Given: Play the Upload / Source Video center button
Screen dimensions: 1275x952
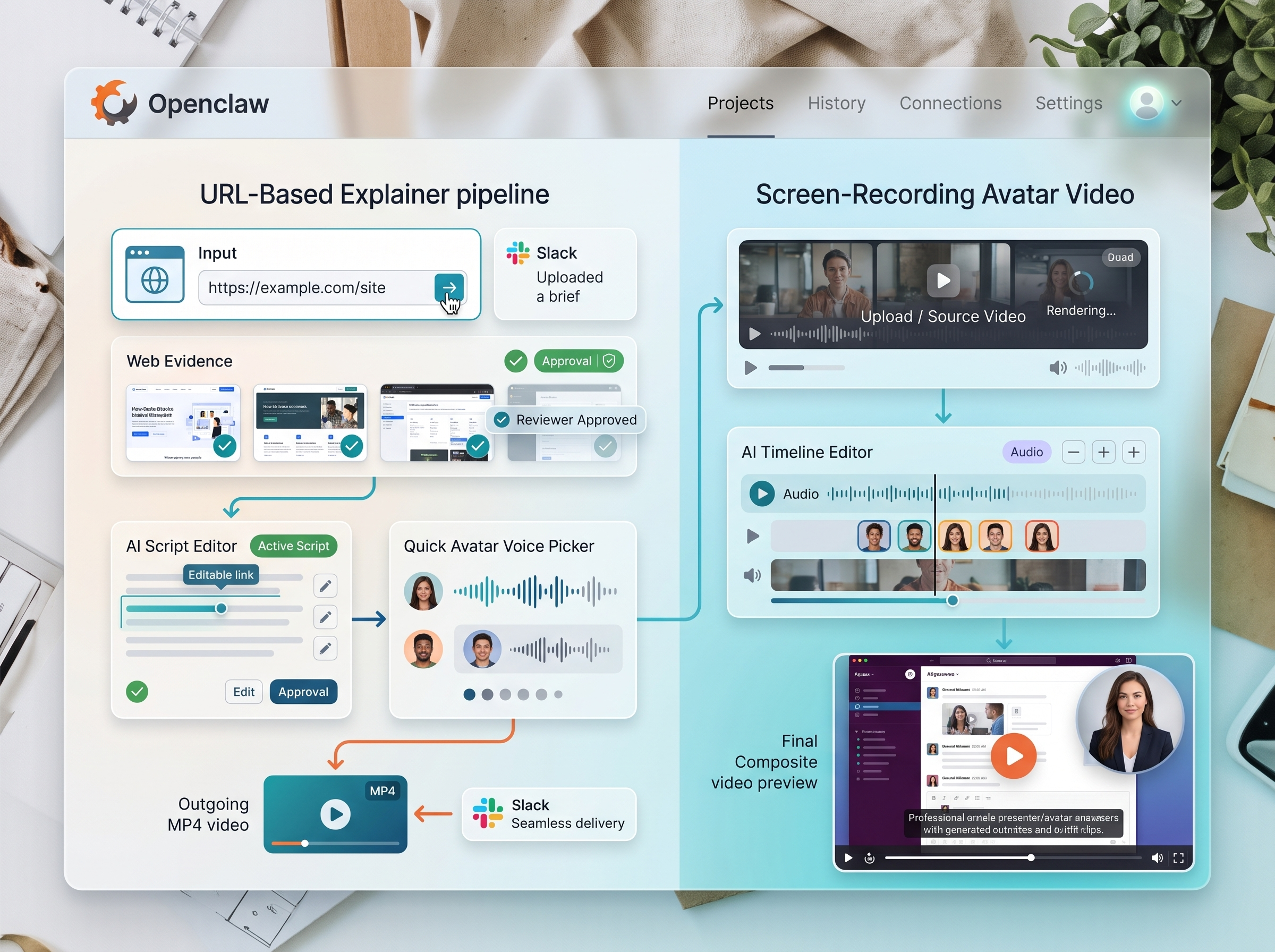Looking at the screenshot, I should click(x=943, y=280).
